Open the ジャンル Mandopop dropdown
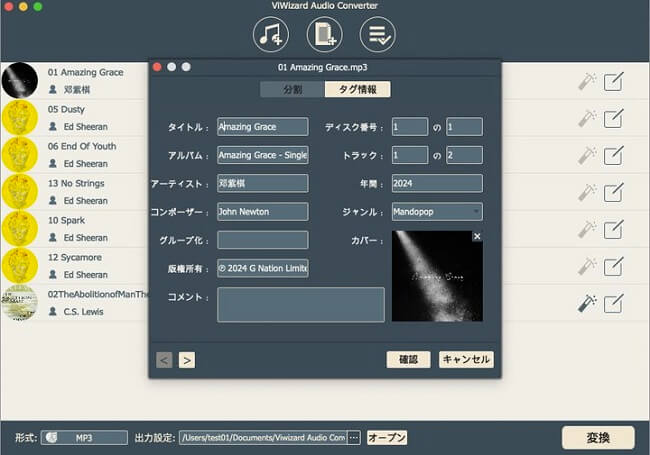Screen dimensions: 650x455 click(x=437, y=212)
